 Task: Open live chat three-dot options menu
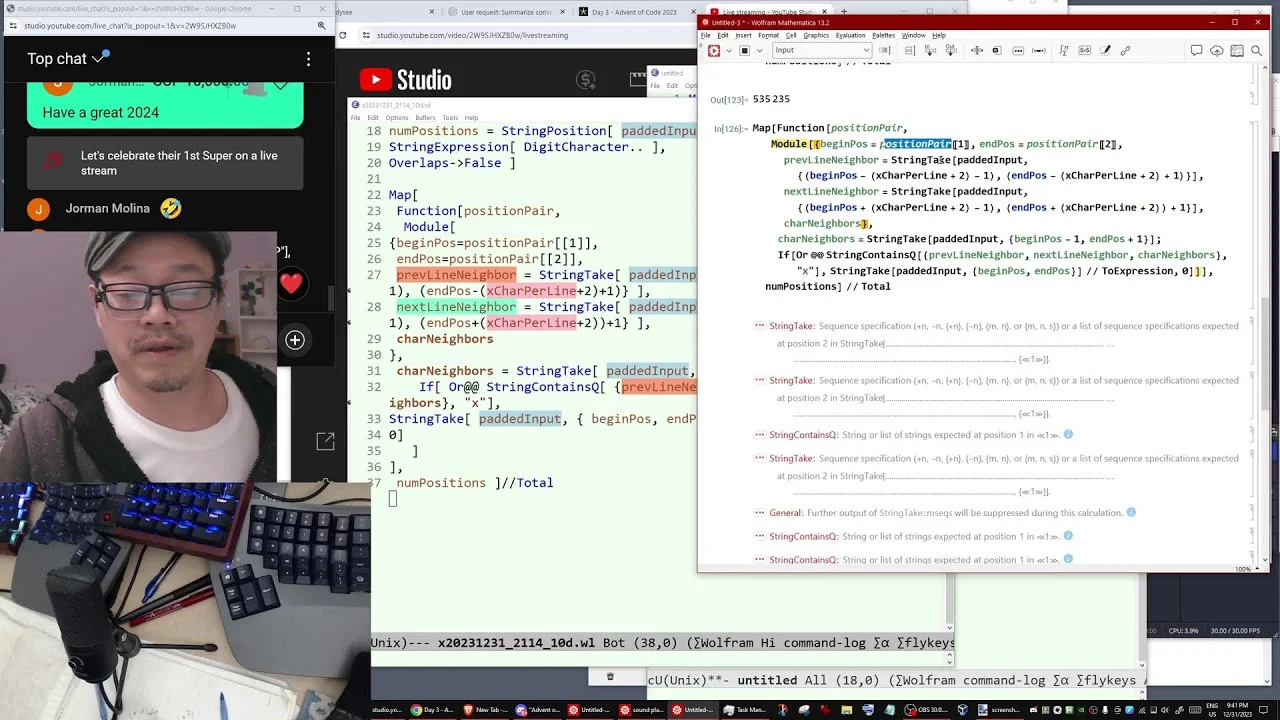pos(308,59)
